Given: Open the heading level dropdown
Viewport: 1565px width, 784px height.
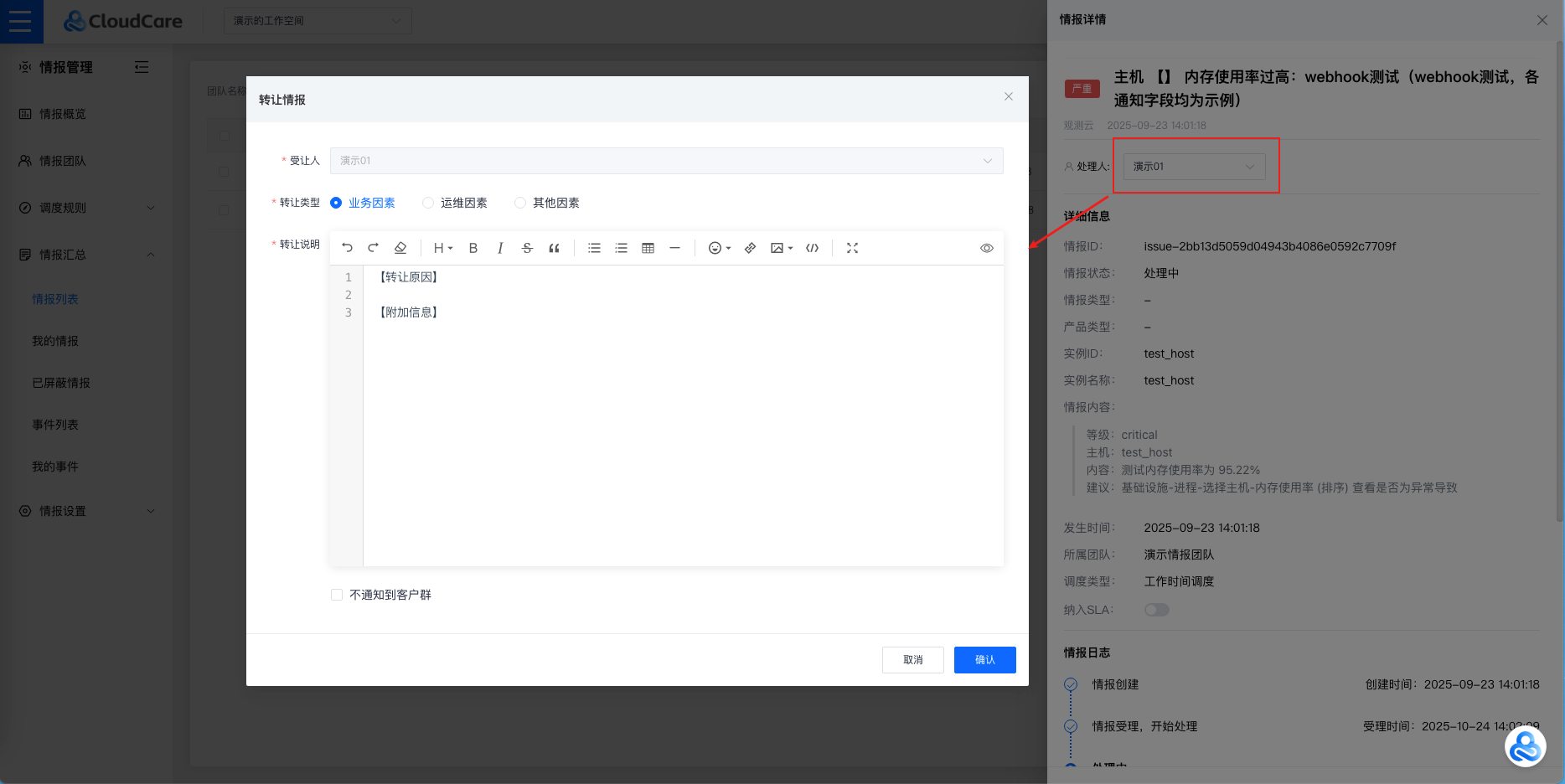Looking at the screenshot, I should tap(442, 248).
